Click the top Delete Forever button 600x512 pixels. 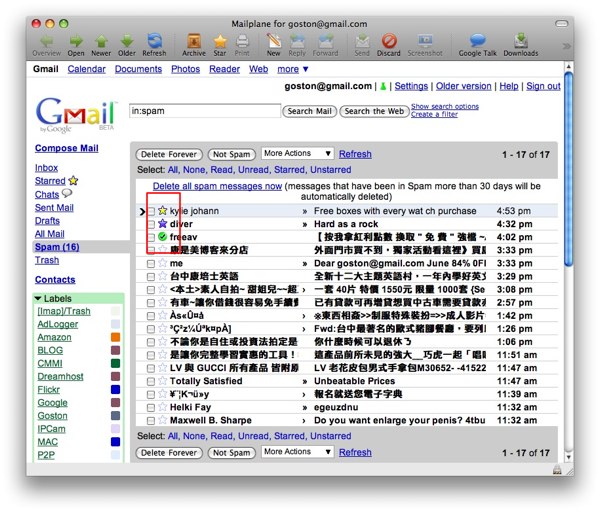coord(169,155)
